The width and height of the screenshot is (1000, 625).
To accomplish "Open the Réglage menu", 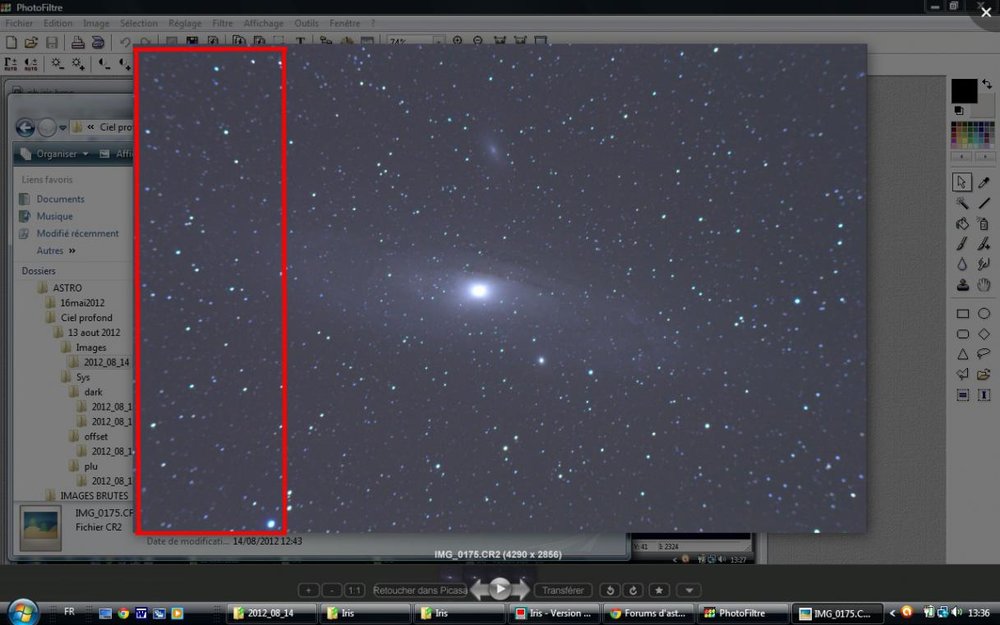I will click(184, 23).
